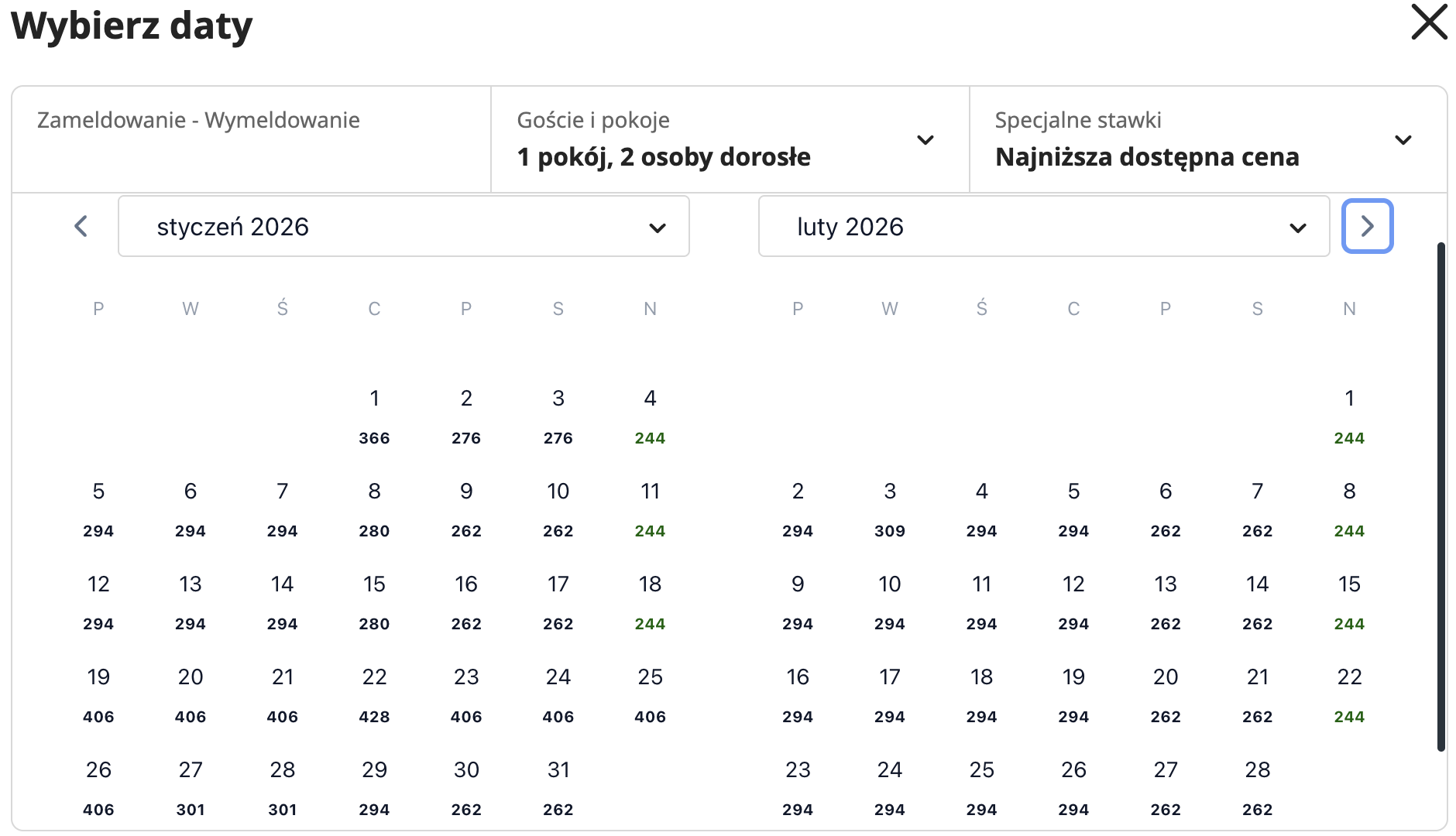Click the Zameldowanie - Wymeldowanie field
This screenshot has height=836, width=1456.
coord(252,139)
